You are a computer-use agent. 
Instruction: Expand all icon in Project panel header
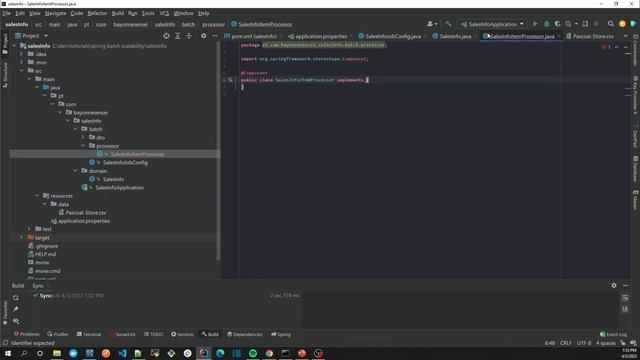coord(178,36)
